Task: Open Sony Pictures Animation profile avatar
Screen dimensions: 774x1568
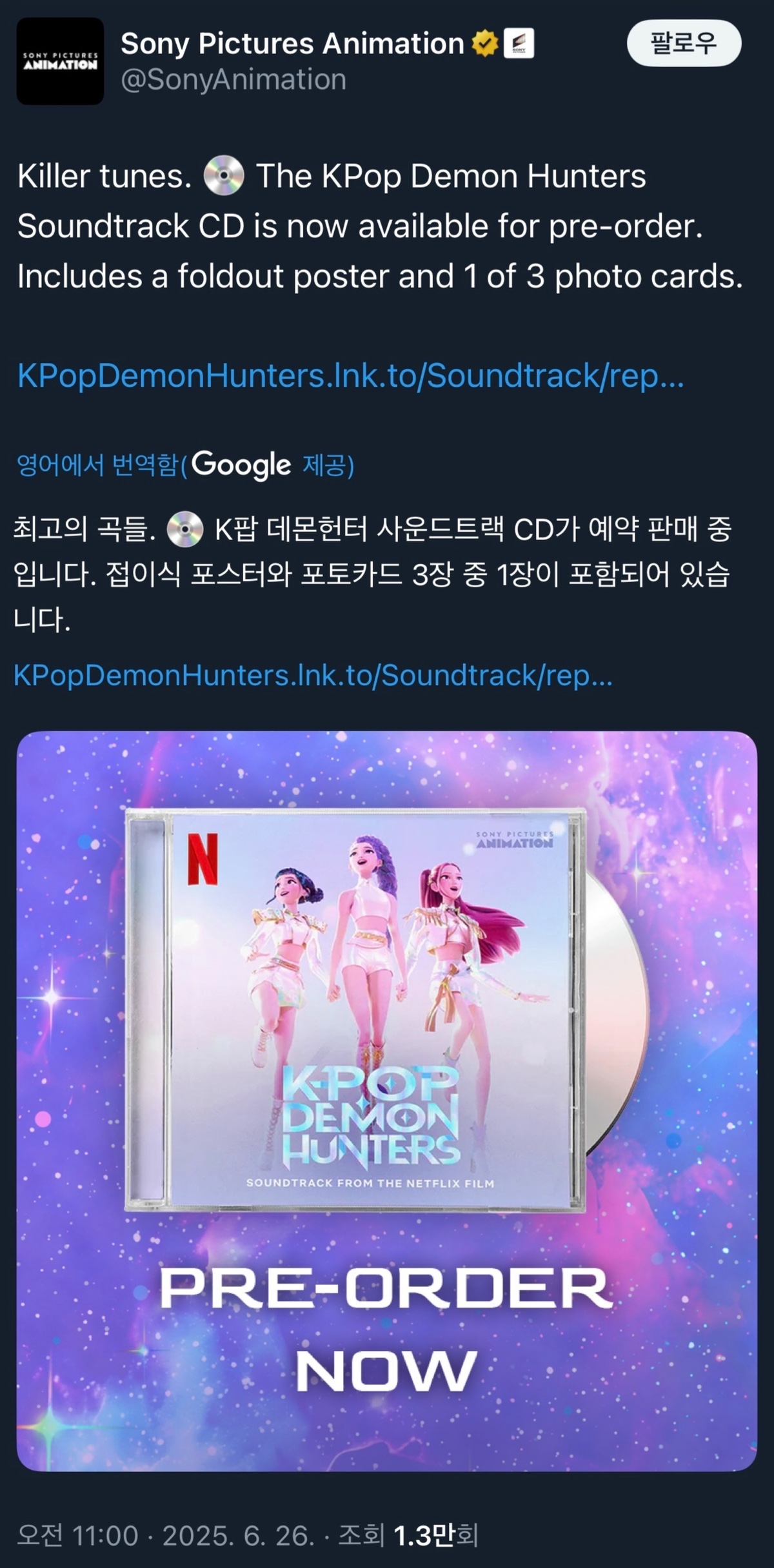Action: [60, 61]
